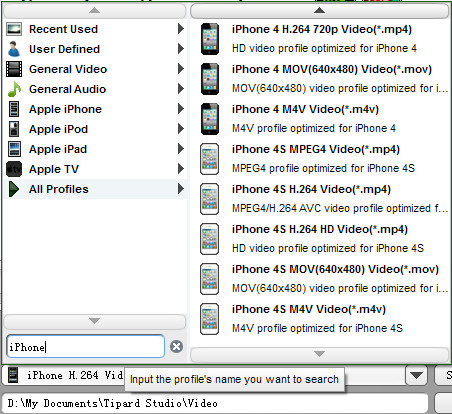Click the iPhone 4S M4V Video phone icon
The height and width of the screenshot is (414, 452).
tap(209, 319)
